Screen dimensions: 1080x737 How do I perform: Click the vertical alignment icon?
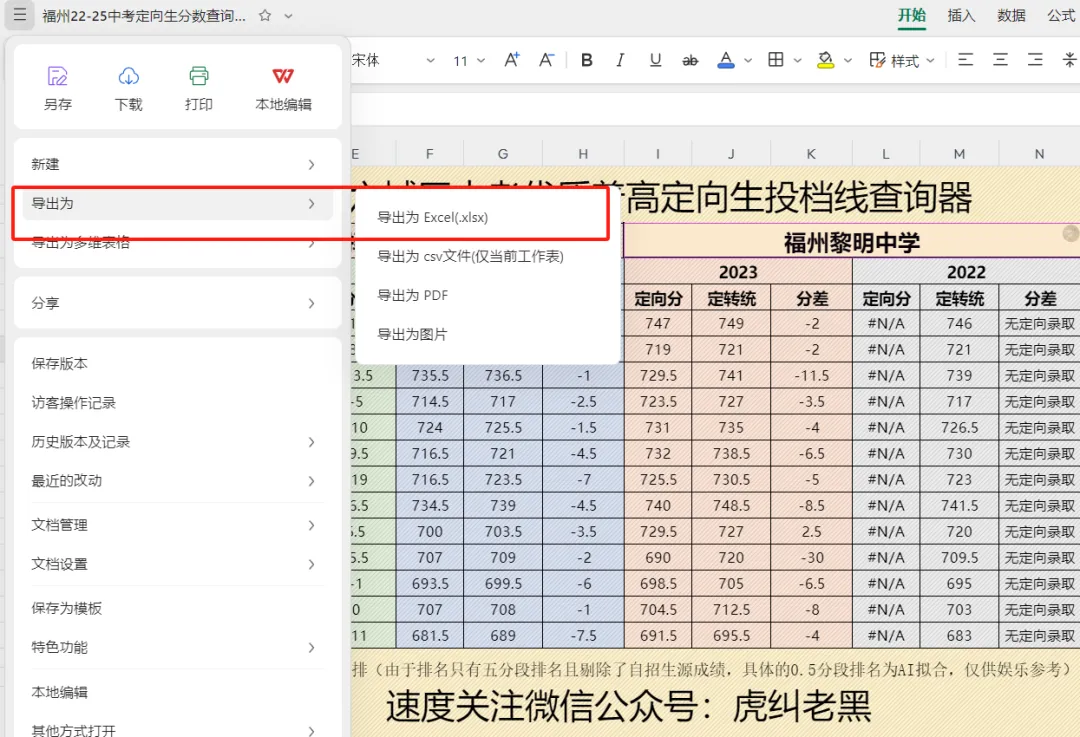(x=1069, y=61)
